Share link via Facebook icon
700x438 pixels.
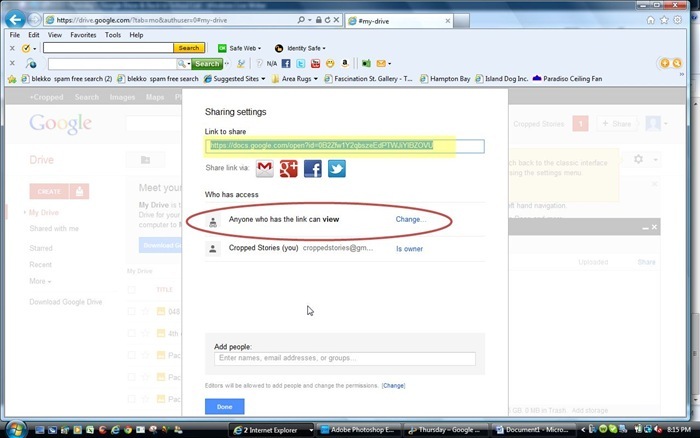(312, 169)
